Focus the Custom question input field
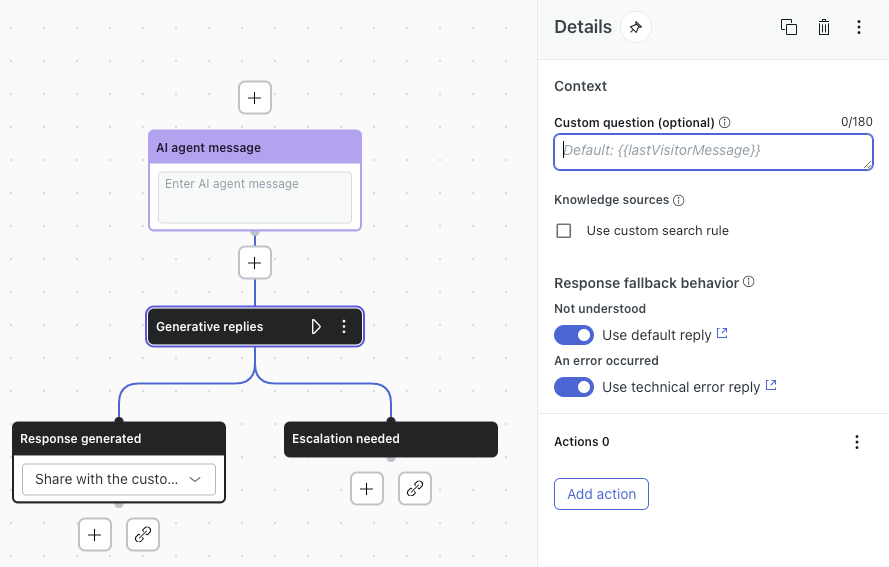 pyautogui.click(x=713, y=151)
